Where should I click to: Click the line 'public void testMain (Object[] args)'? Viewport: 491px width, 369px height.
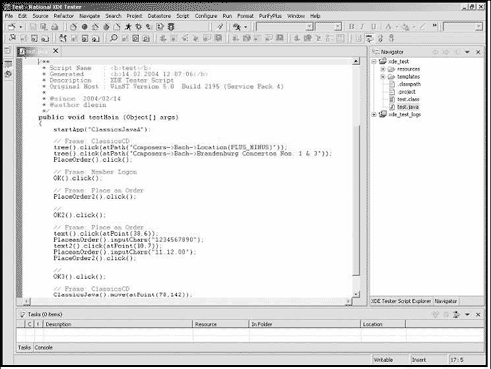108,117
